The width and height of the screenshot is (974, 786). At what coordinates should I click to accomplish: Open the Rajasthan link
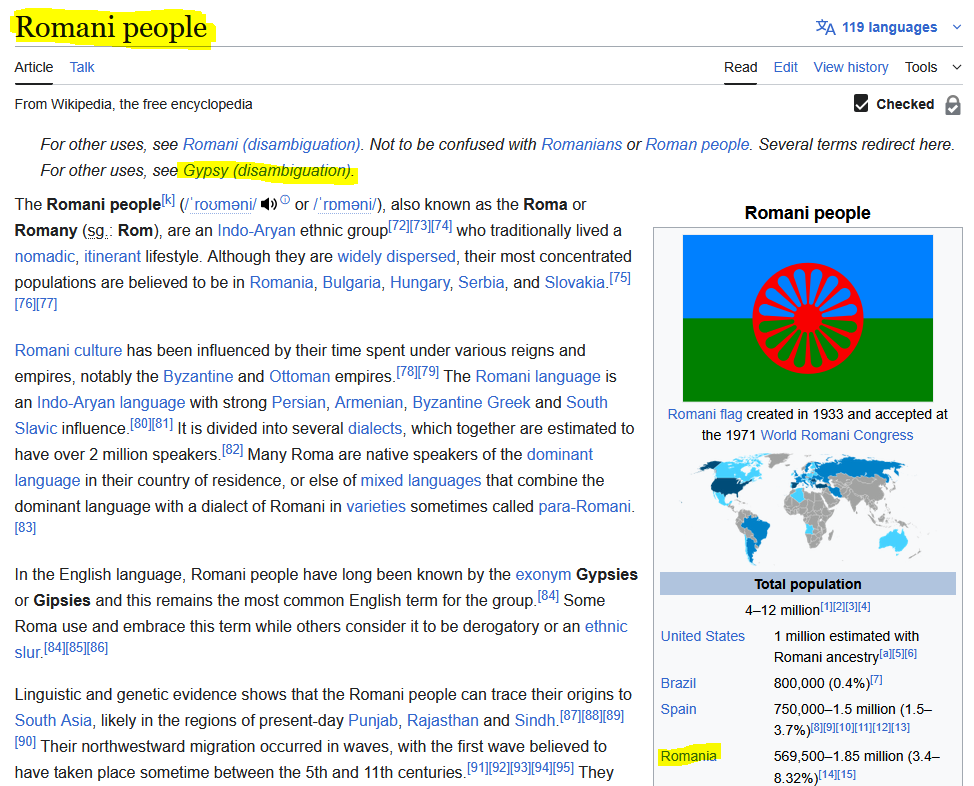443,721
